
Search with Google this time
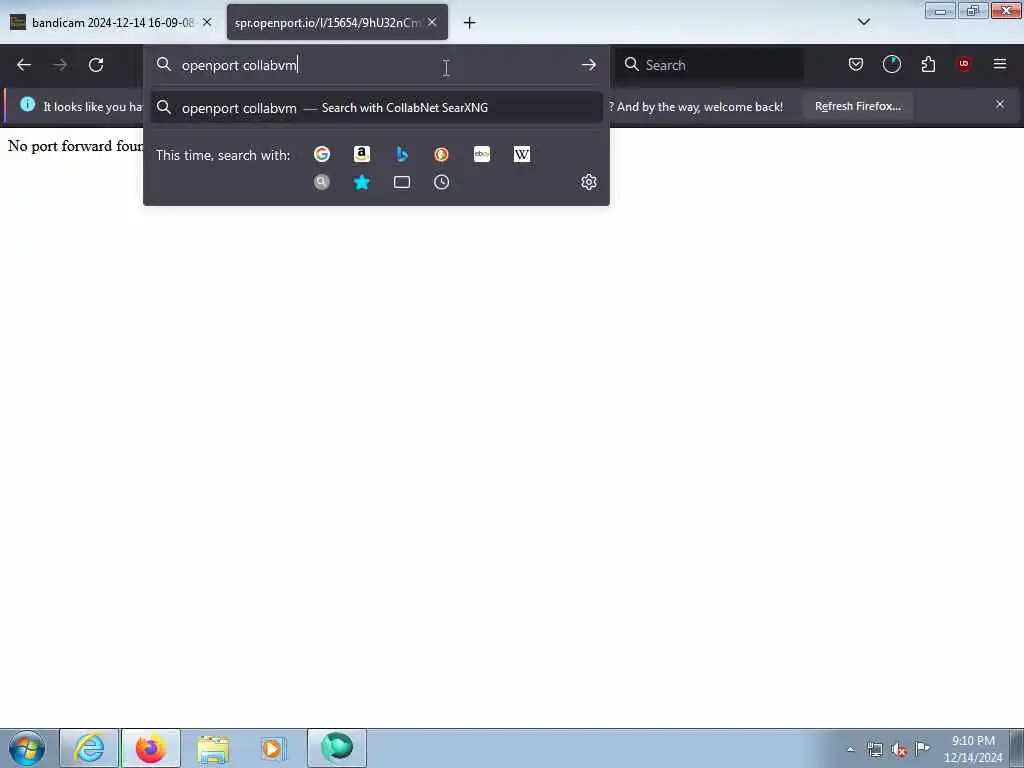(x=321, y=154)
